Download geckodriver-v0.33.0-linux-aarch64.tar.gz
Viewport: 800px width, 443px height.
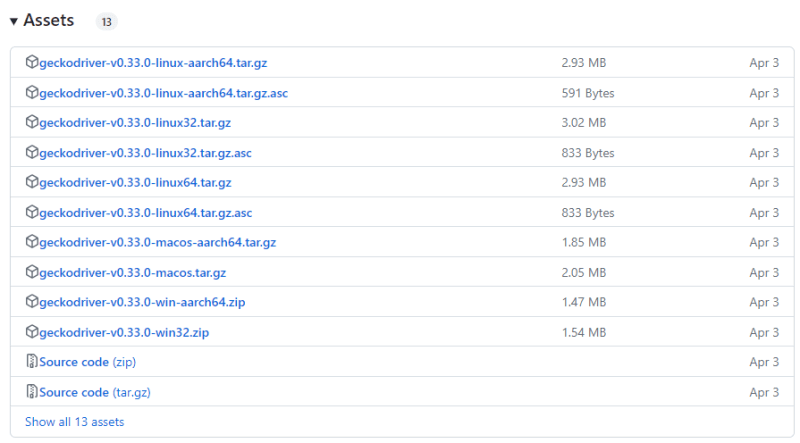point(153,63)
